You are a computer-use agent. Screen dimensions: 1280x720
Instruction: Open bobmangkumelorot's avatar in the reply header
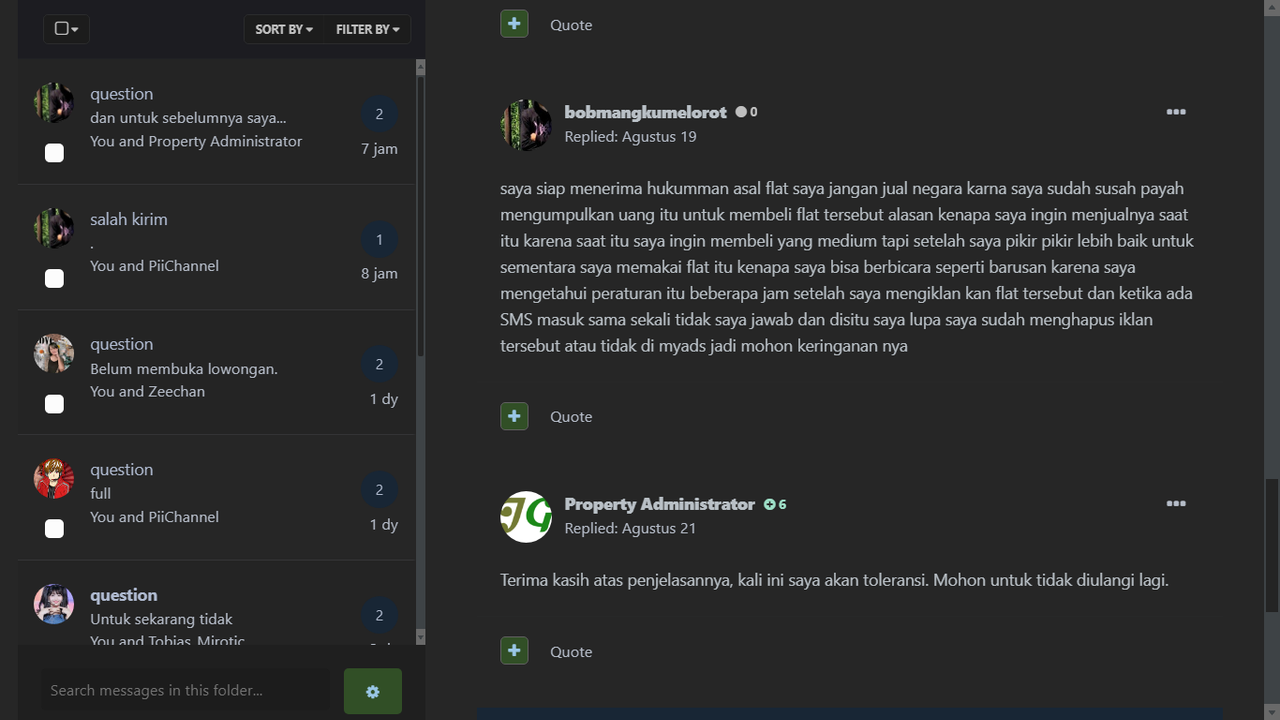[x=526, y=125]
